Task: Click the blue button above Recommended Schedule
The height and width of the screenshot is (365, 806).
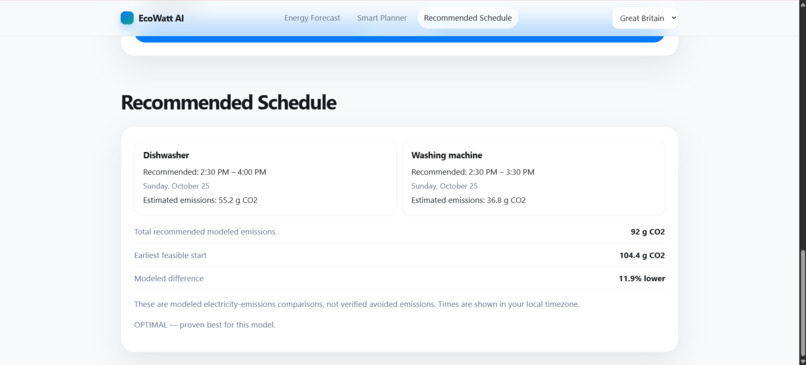Action: tap(399, 39)
